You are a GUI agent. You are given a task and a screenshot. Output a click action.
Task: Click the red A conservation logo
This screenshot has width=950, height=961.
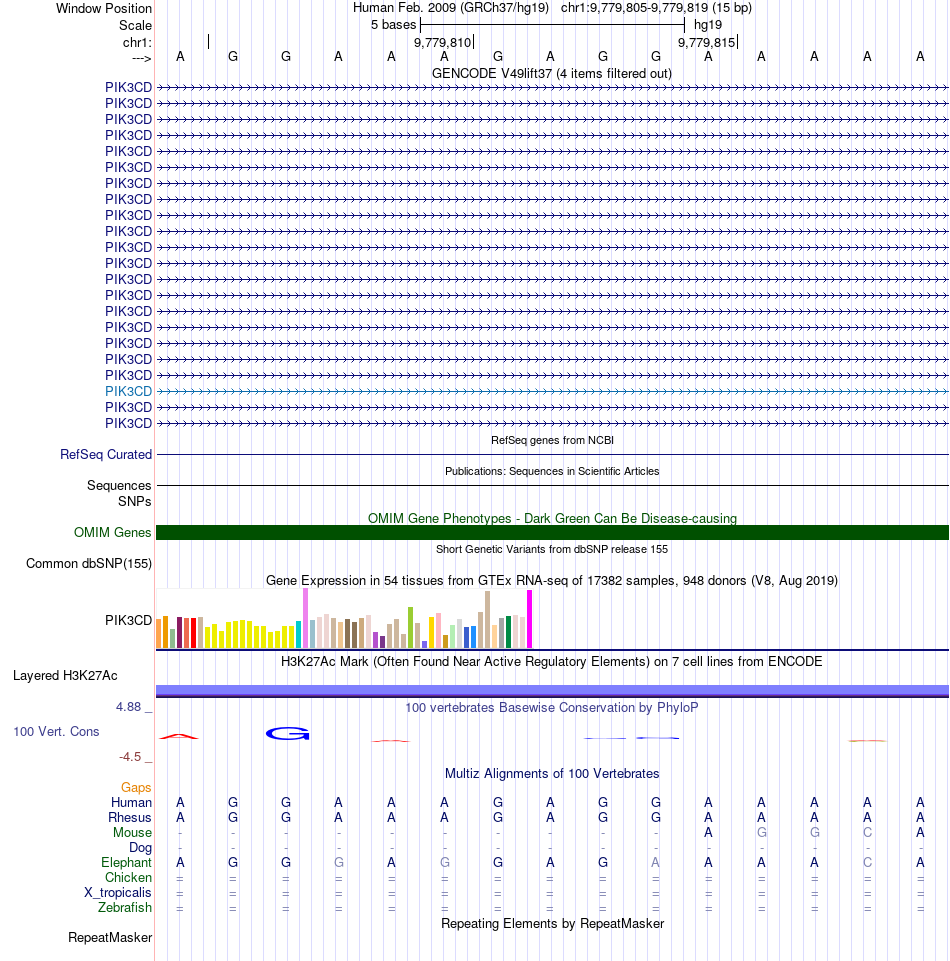[179, 735]
